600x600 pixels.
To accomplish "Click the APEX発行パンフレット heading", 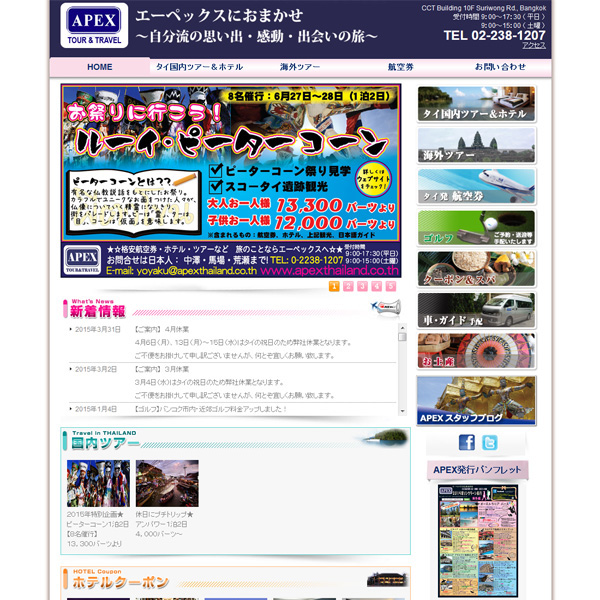I will [478, 470].
